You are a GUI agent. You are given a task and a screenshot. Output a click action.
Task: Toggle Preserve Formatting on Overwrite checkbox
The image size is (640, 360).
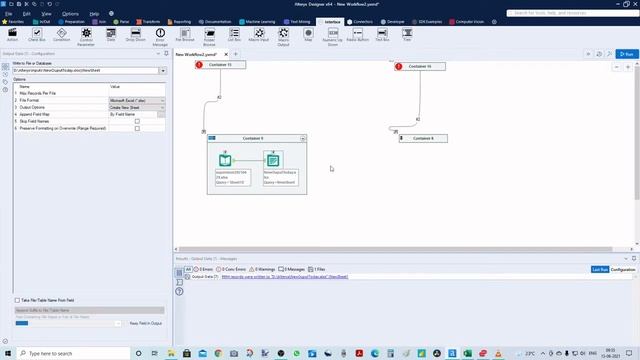tap(137, 128)
